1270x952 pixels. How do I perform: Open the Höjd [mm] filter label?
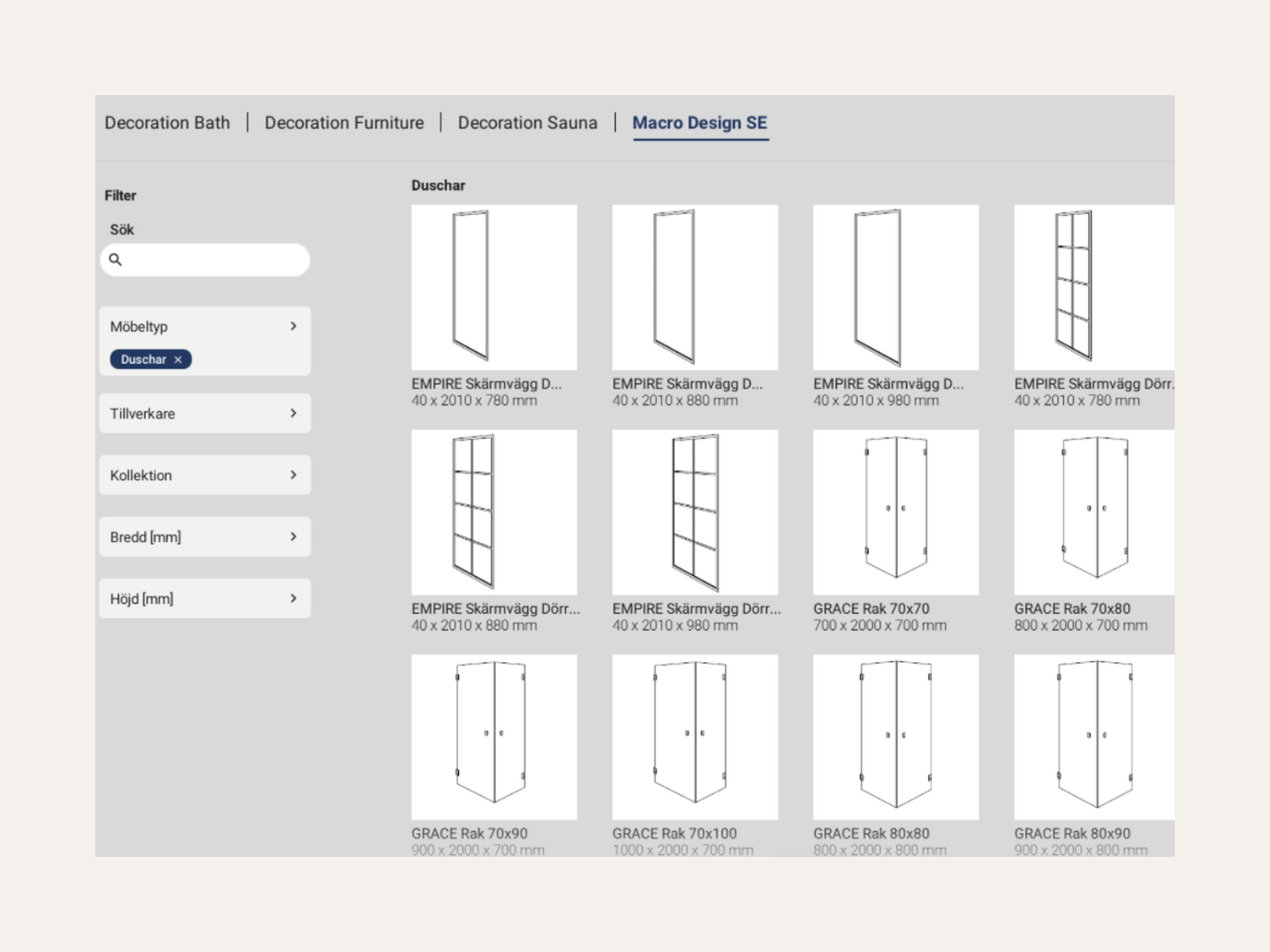[141, 599]
